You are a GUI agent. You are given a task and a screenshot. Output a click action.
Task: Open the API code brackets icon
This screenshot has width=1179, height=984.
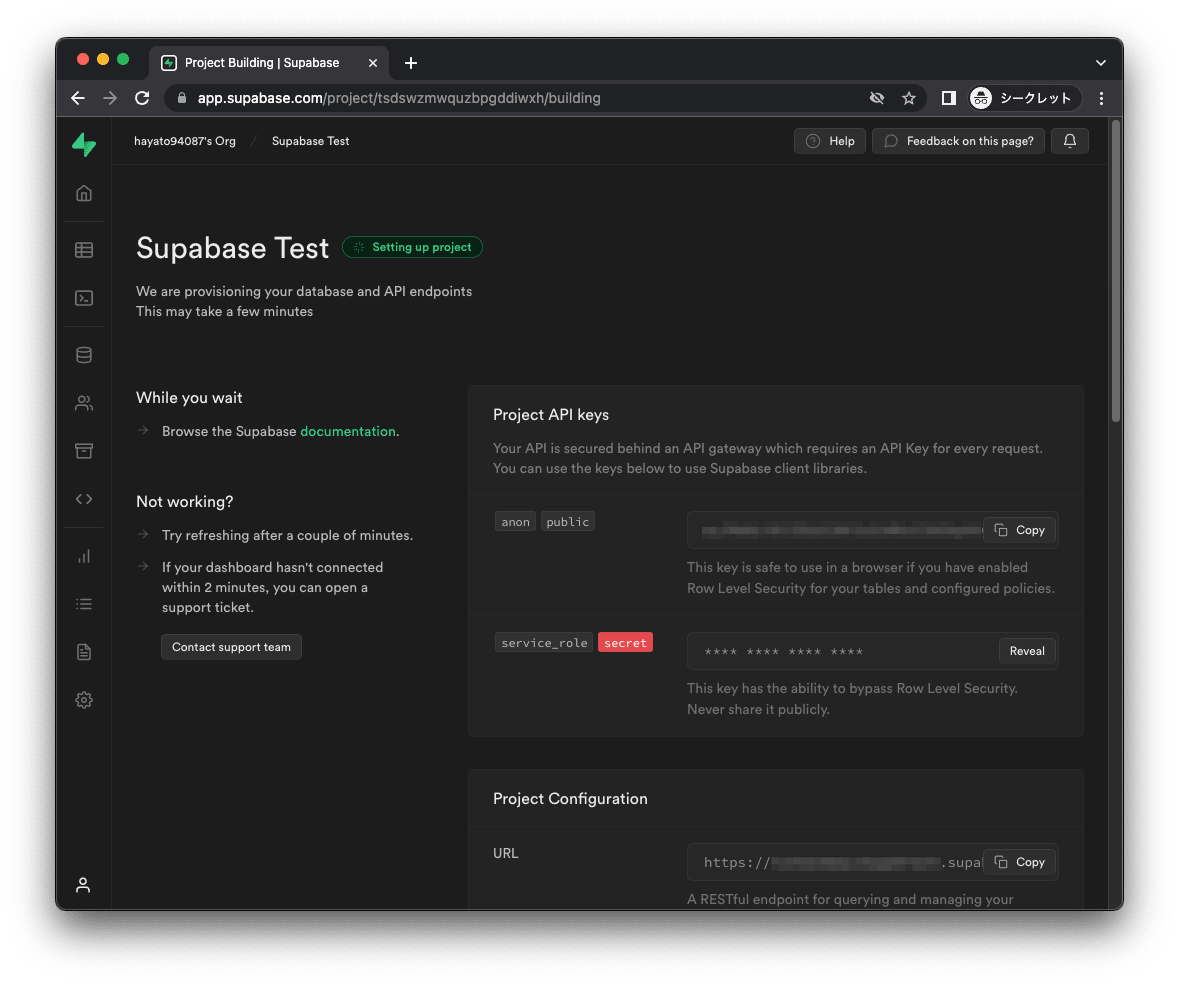click(84, 499)
